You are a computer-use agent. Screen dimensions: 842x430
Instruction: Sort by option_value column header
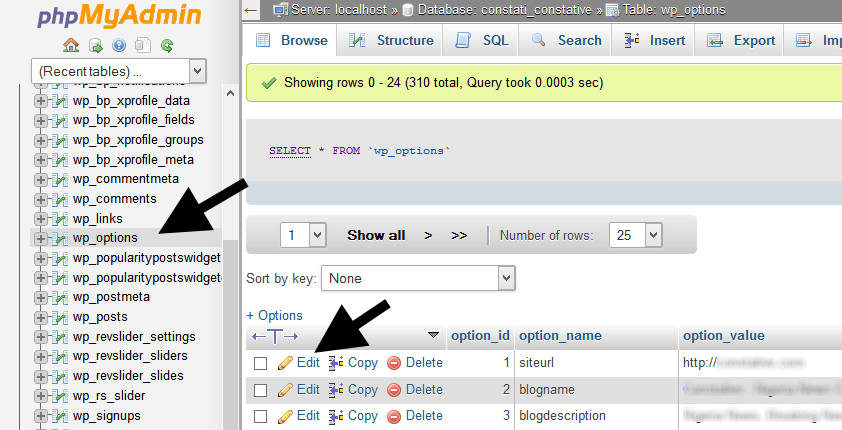(723, 336)
